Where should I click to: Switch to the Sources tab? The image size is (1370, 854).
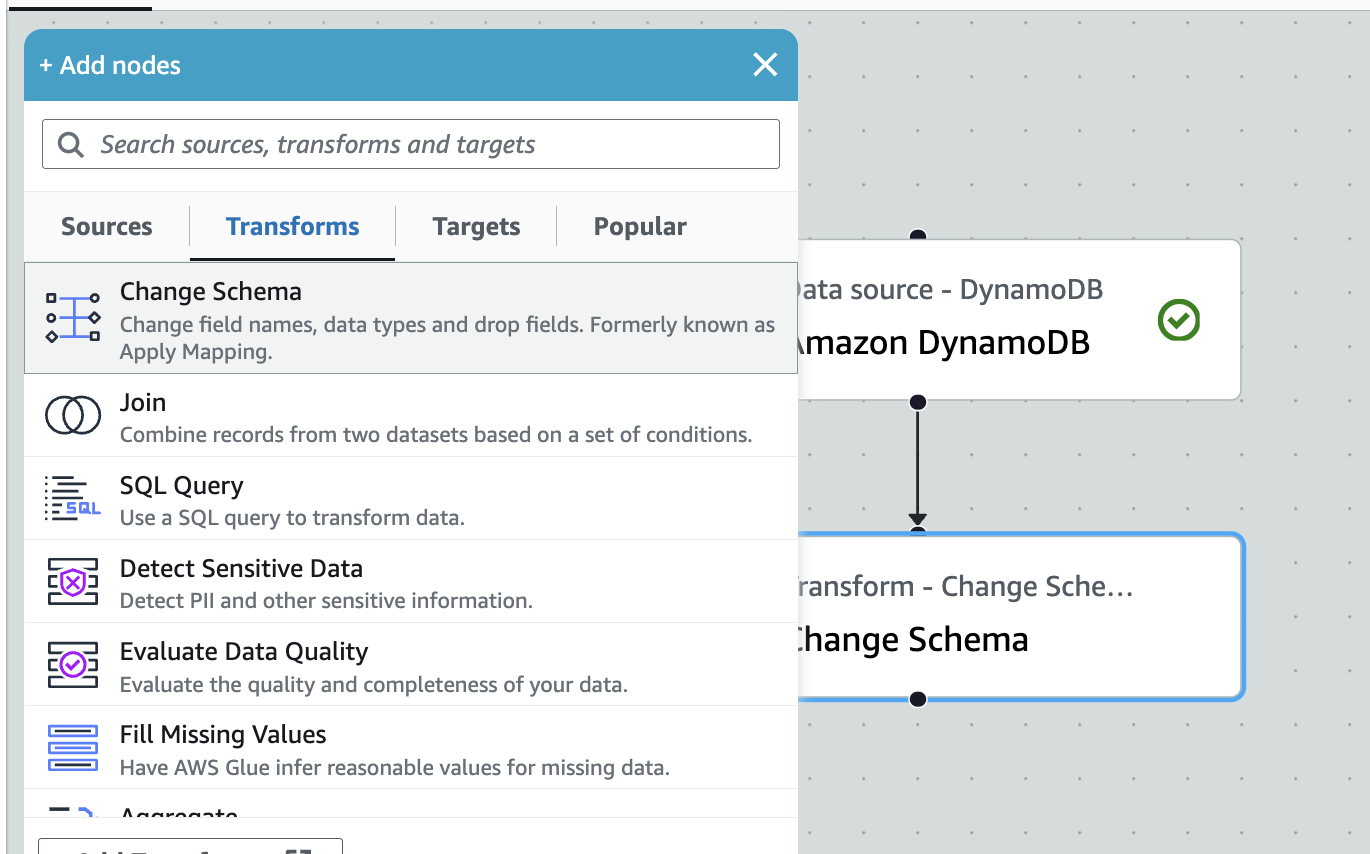point(106,226)
